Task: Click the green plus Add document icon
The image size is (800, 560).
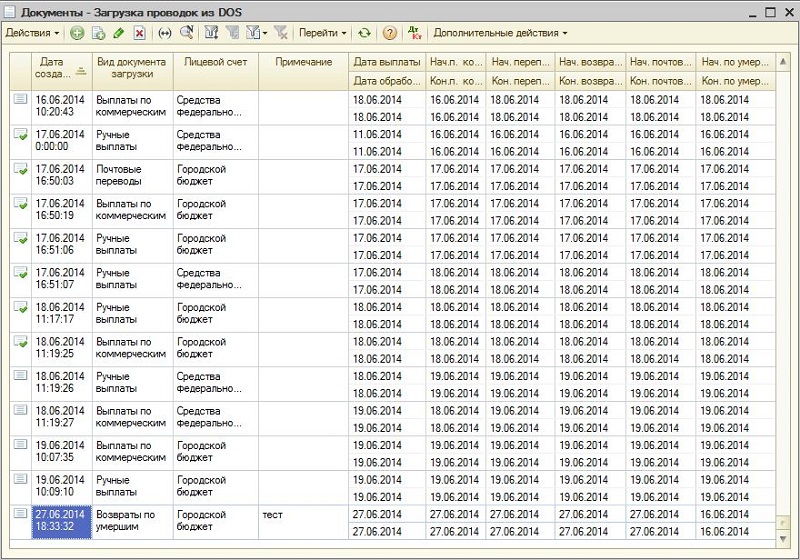Action: click(x=77, y=33)
